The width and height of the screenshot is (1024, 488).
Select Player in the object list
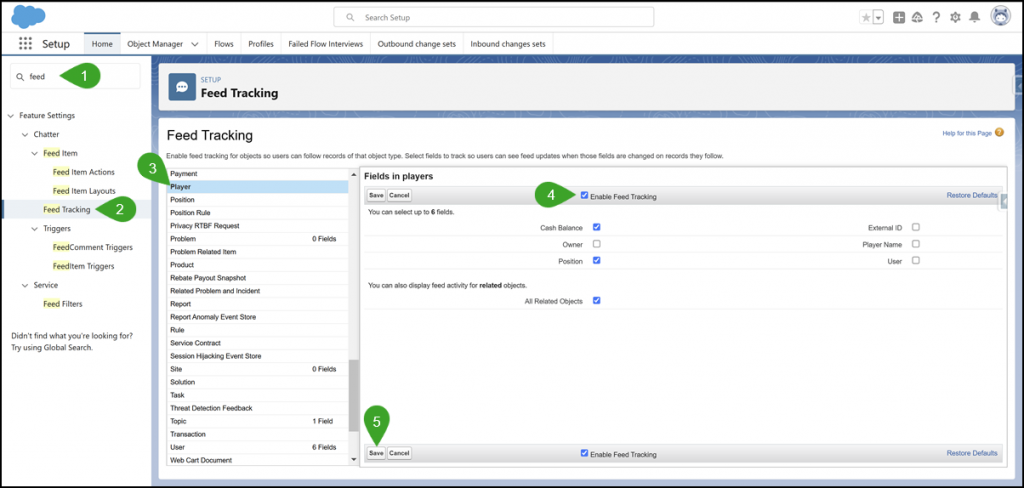coord(257,187)
